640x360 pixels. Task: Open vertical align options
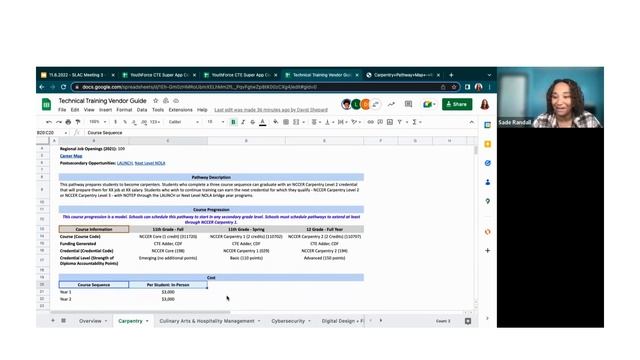(x=329, y=122)
